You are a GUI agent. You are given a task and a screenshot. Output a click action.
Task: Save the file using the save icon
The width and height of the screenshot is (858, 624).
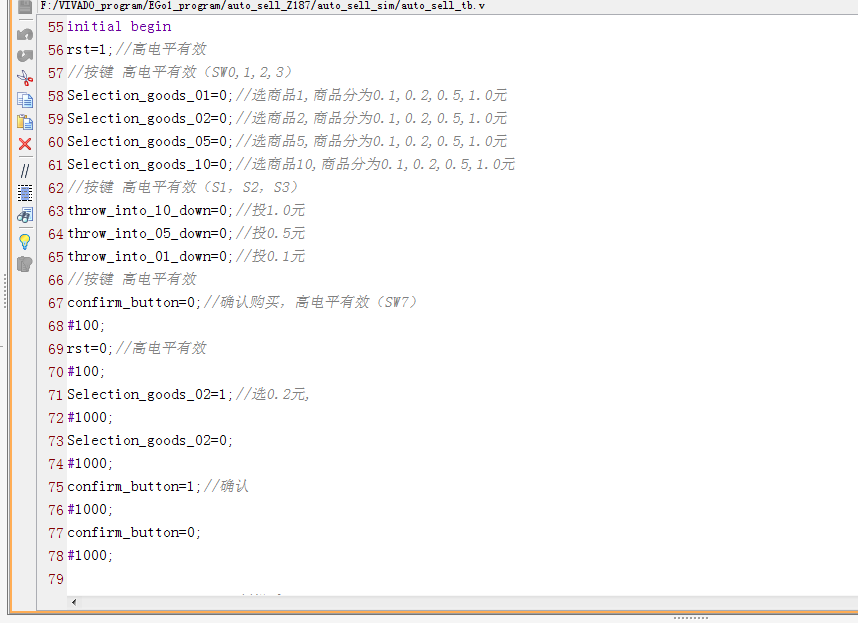coord(24,9)
